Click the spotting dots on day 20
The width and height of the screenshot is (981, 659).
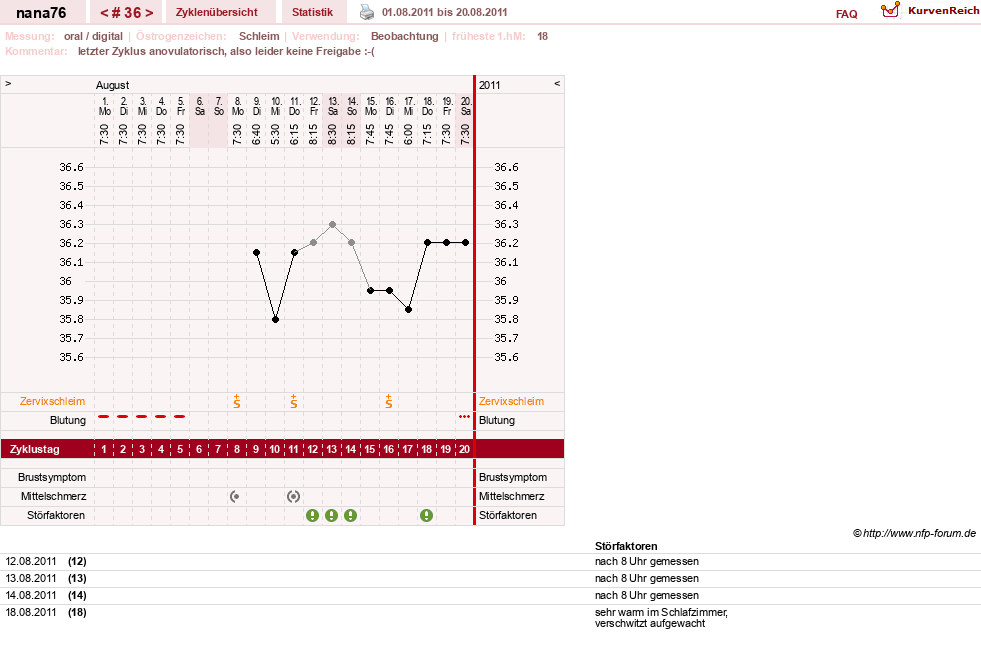tap(464, 416)
